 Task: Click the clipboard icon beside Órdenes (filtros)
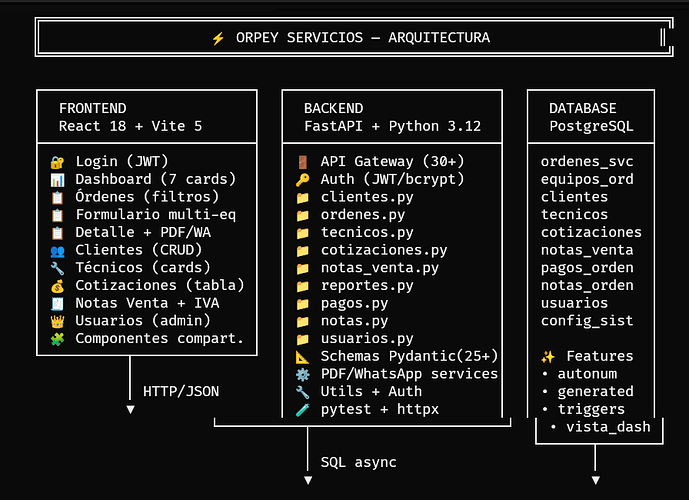57,198
